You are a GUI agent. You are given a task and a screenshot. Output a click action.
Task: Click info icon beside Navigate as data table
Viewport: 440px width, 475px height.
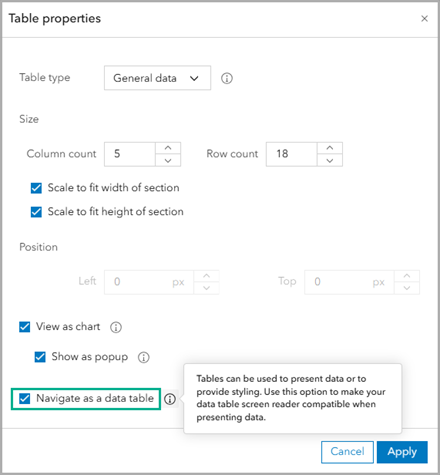(170, 399)
